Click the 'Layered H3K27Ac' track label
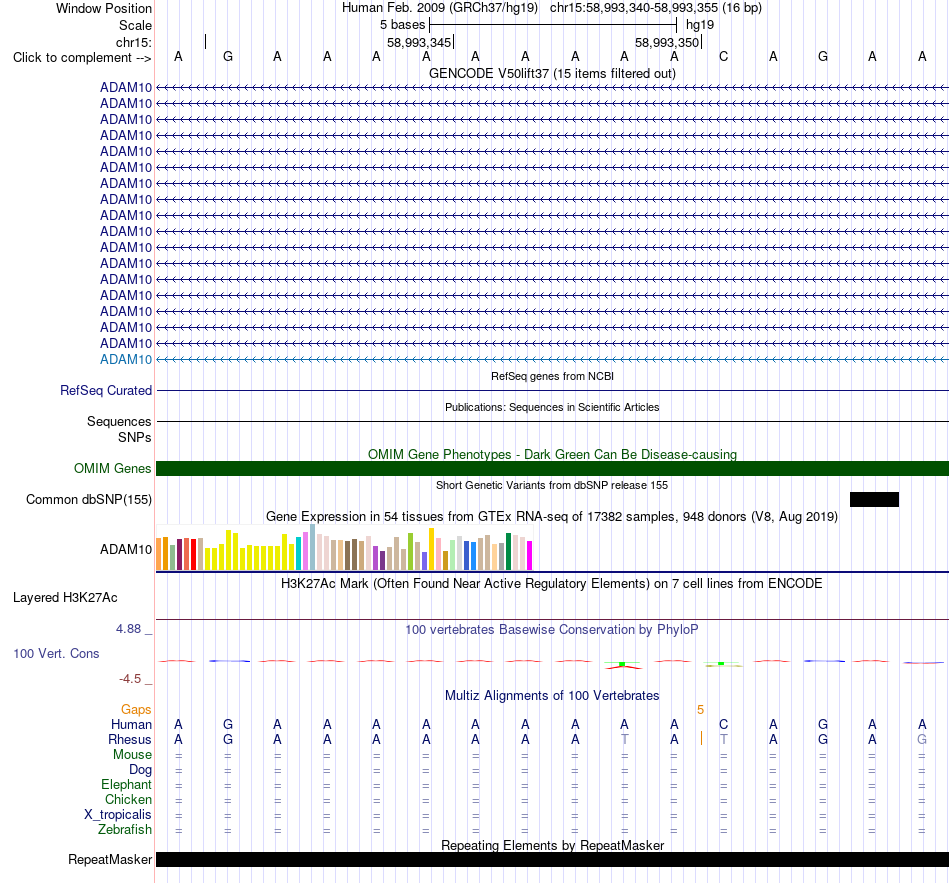This screenshot has height=883, width=950. 65,598
